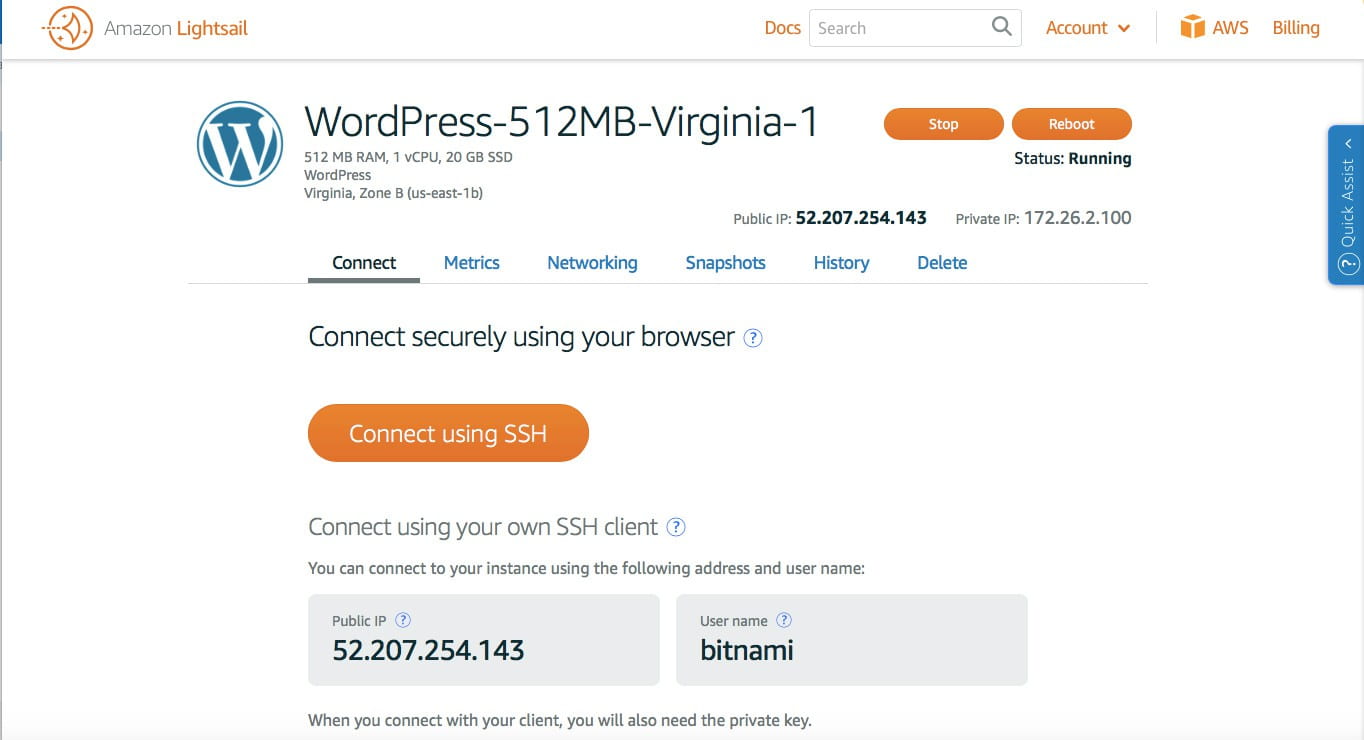This screenshot has width=1364, height=740.
Task: Open the AWS console via the cube icon
Action: 1194,26
